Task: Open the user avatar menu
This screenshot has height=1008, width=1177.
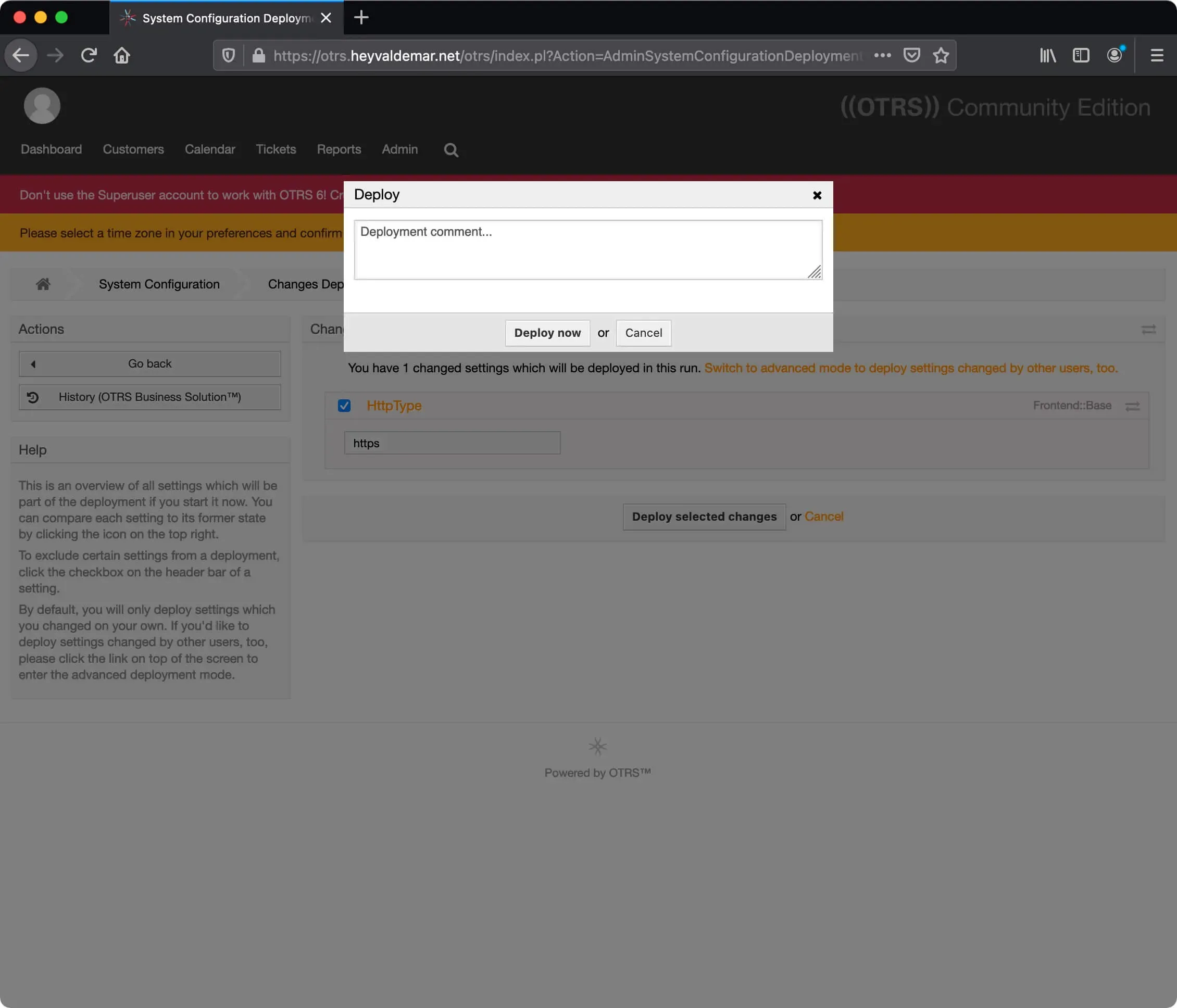Action: click(x=42, y=106)
